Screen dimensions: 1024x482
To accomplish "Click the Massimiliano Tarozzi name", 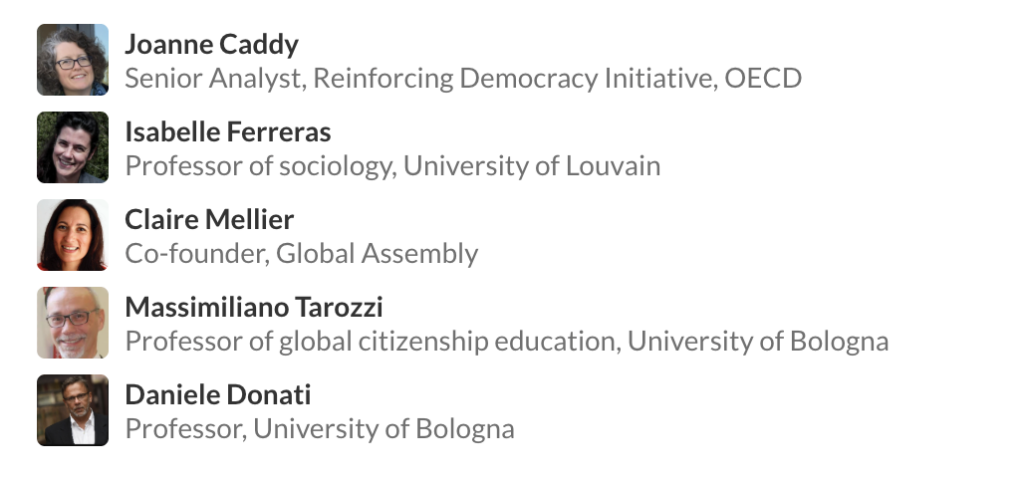I will coord(254,307).
